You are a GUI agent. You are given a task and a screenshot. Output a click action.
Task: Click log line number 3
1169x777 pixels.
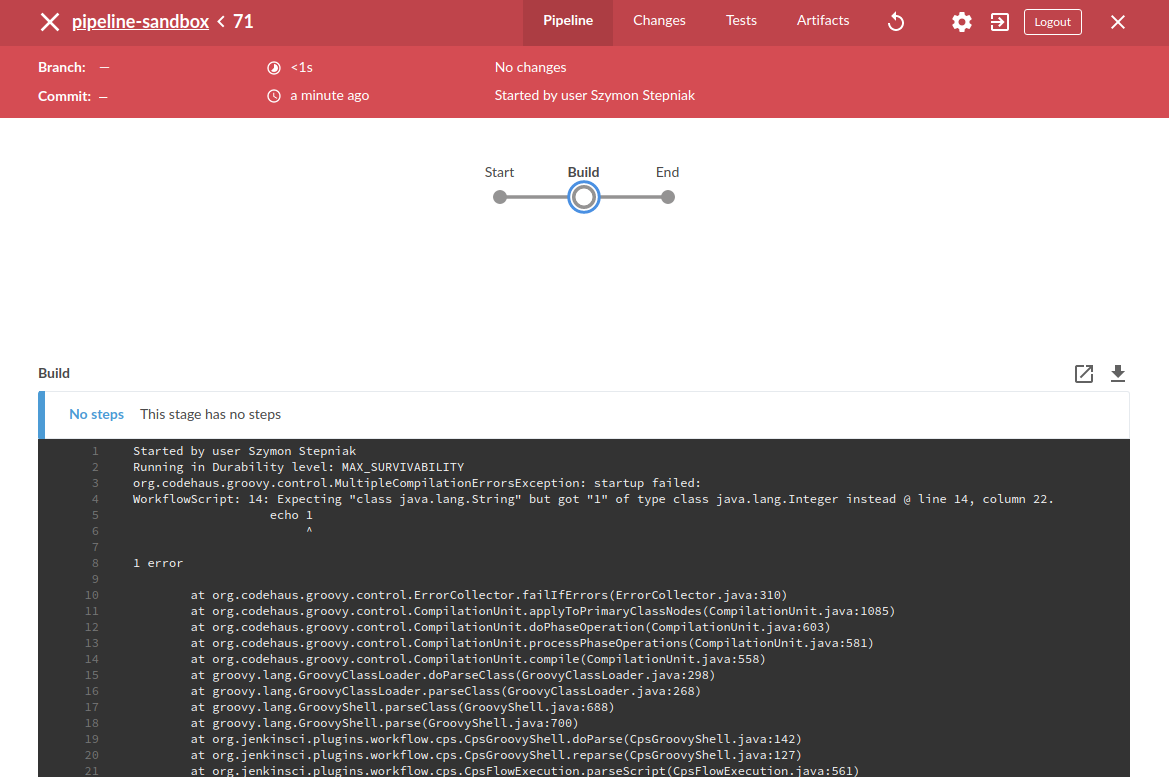point(95,483)
